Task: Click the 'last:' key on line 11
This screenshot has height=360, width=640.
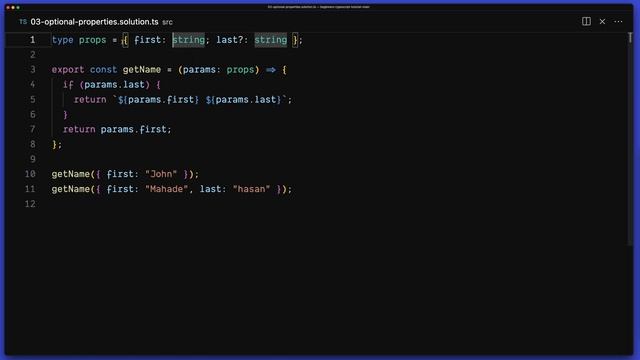Action: [213, 189]
